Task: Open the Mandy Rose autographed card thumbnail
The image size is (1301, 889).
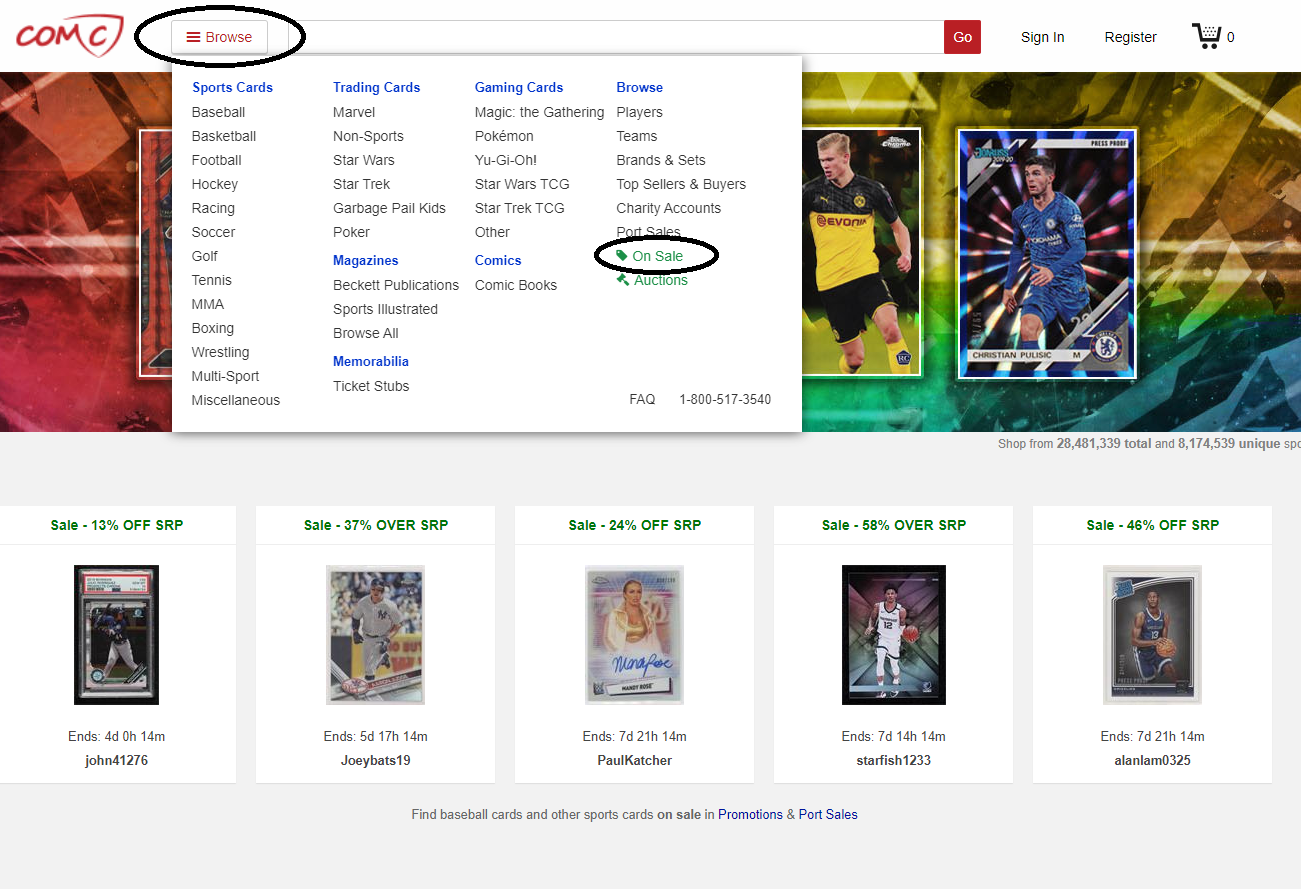Action: pos(634,635)
